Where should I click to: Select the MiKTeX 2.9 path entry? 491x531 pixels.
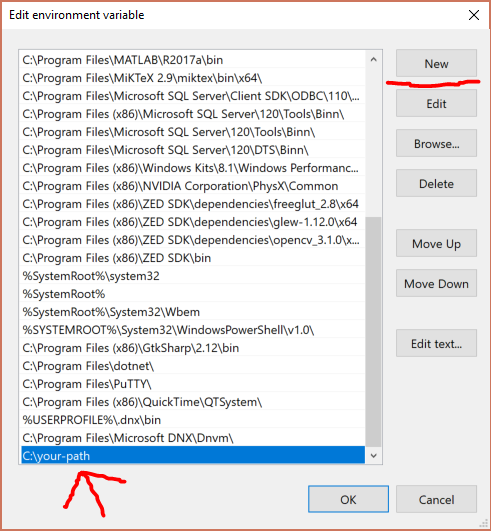[x=192, y=78]
